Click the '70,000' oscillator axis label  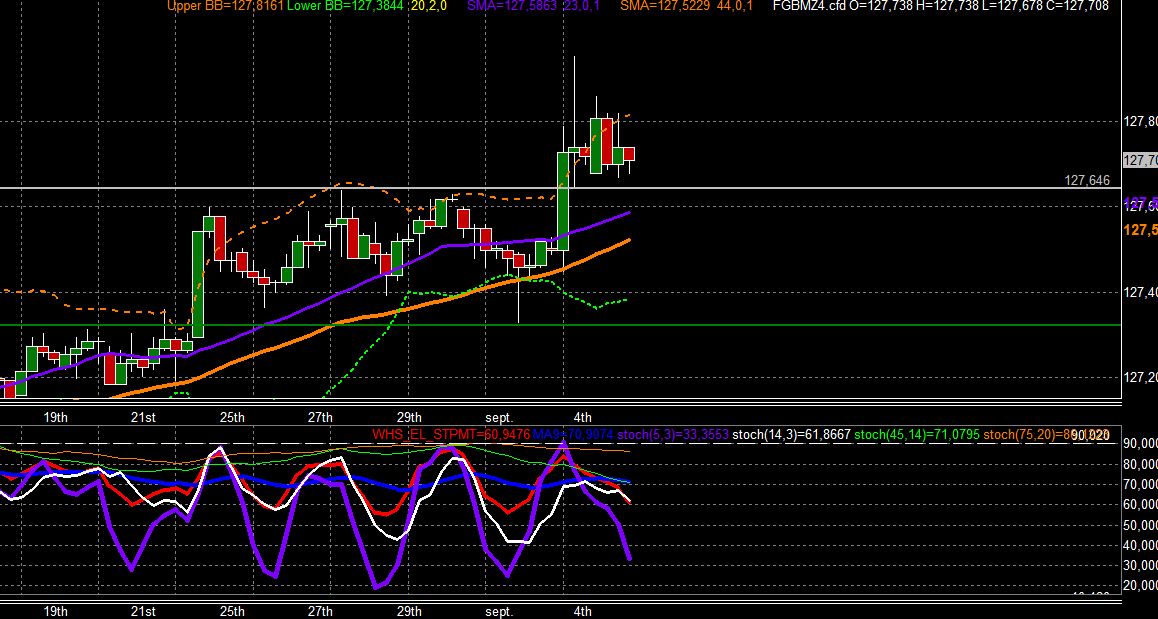1140,485
